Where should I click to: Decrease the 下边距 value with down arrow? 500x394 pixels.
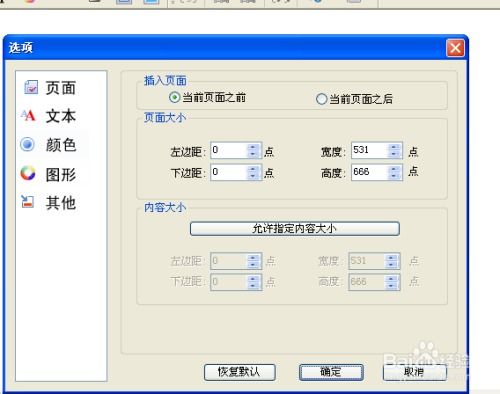[253, 176]
